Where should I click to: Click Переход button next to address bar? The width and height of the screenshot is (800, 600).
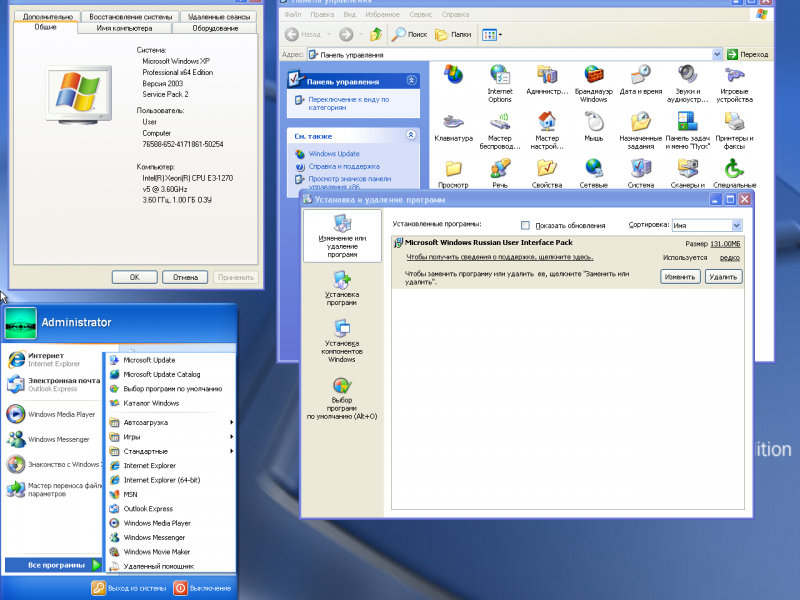pos(747,54)
